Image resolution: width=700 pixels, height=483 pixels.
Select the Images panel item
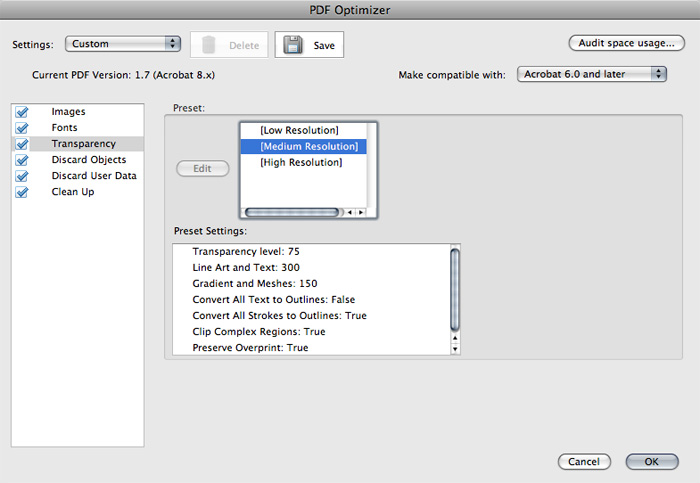coord(69,112)
